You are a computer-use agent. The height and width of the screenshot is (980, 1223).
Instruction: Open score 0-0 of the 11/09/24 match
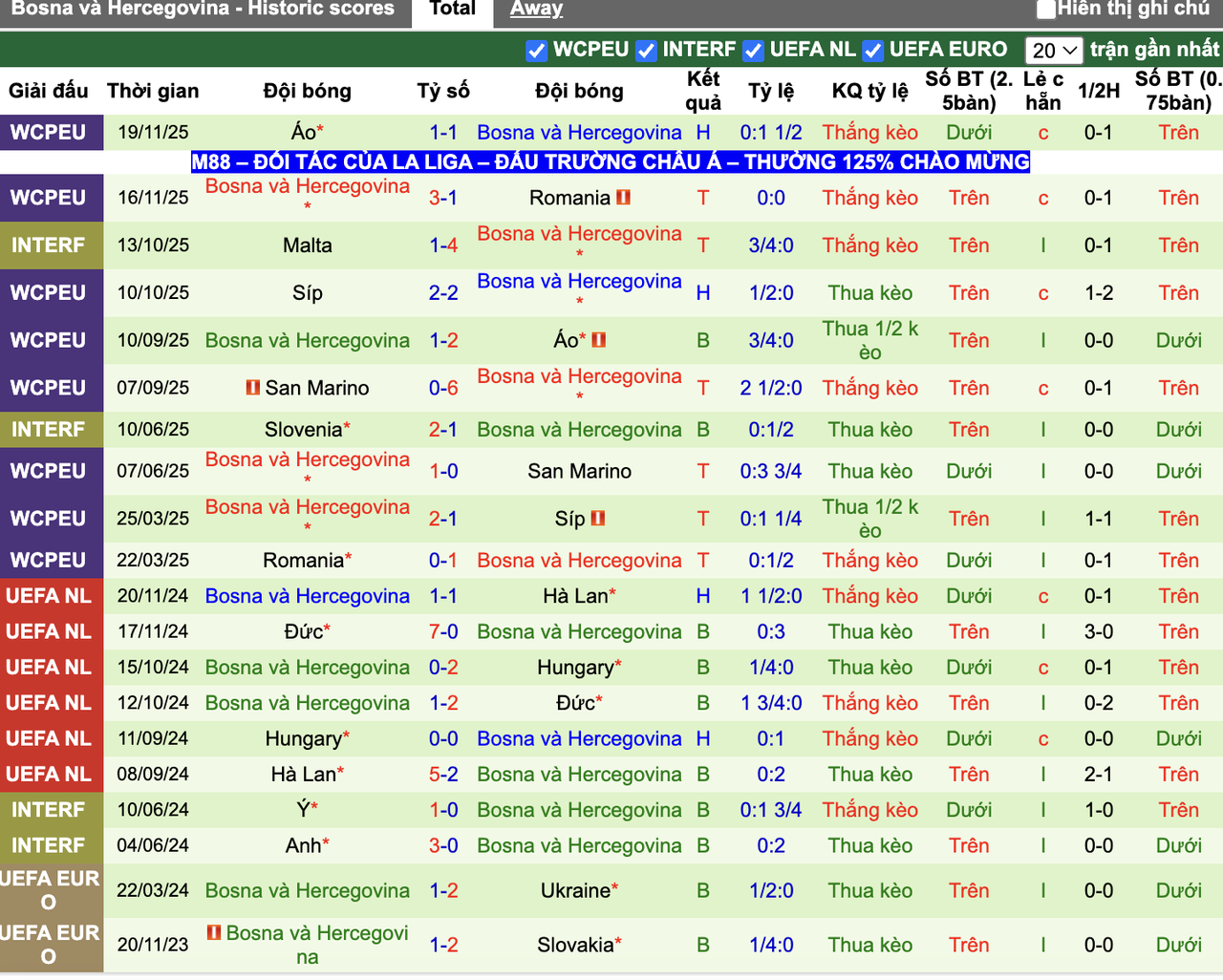443,739
